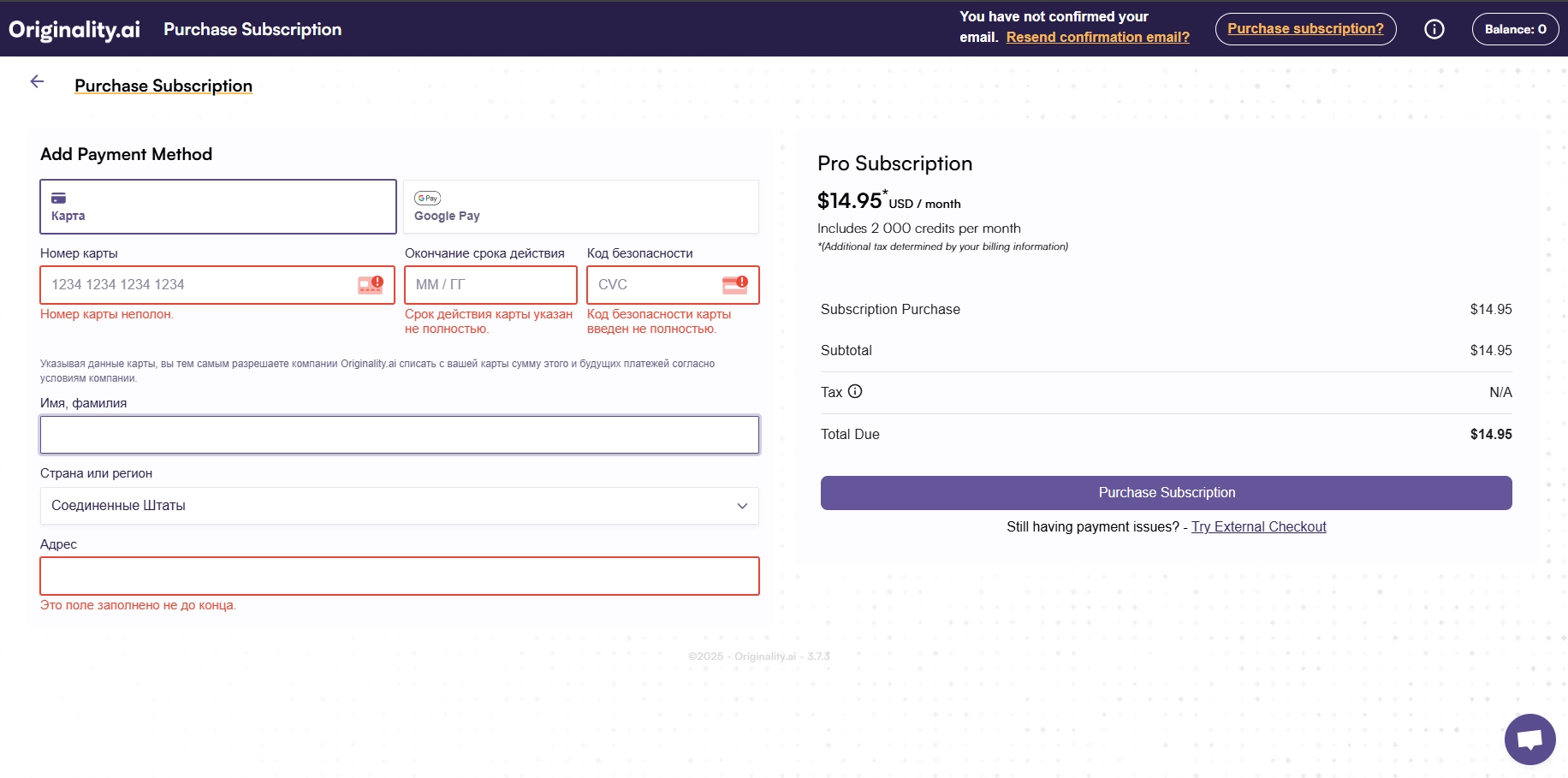Open the info icon in the top bar

click(x=1434, y=28)
